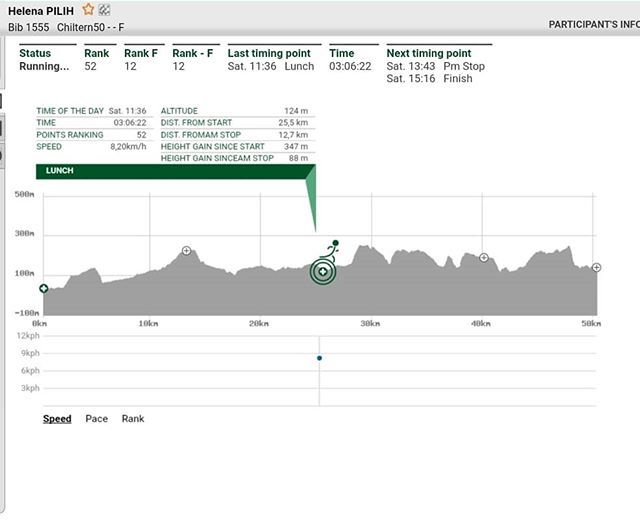Select the Finish marker at 50km
This screenshot has width=640, height=522.
(596, 267)
